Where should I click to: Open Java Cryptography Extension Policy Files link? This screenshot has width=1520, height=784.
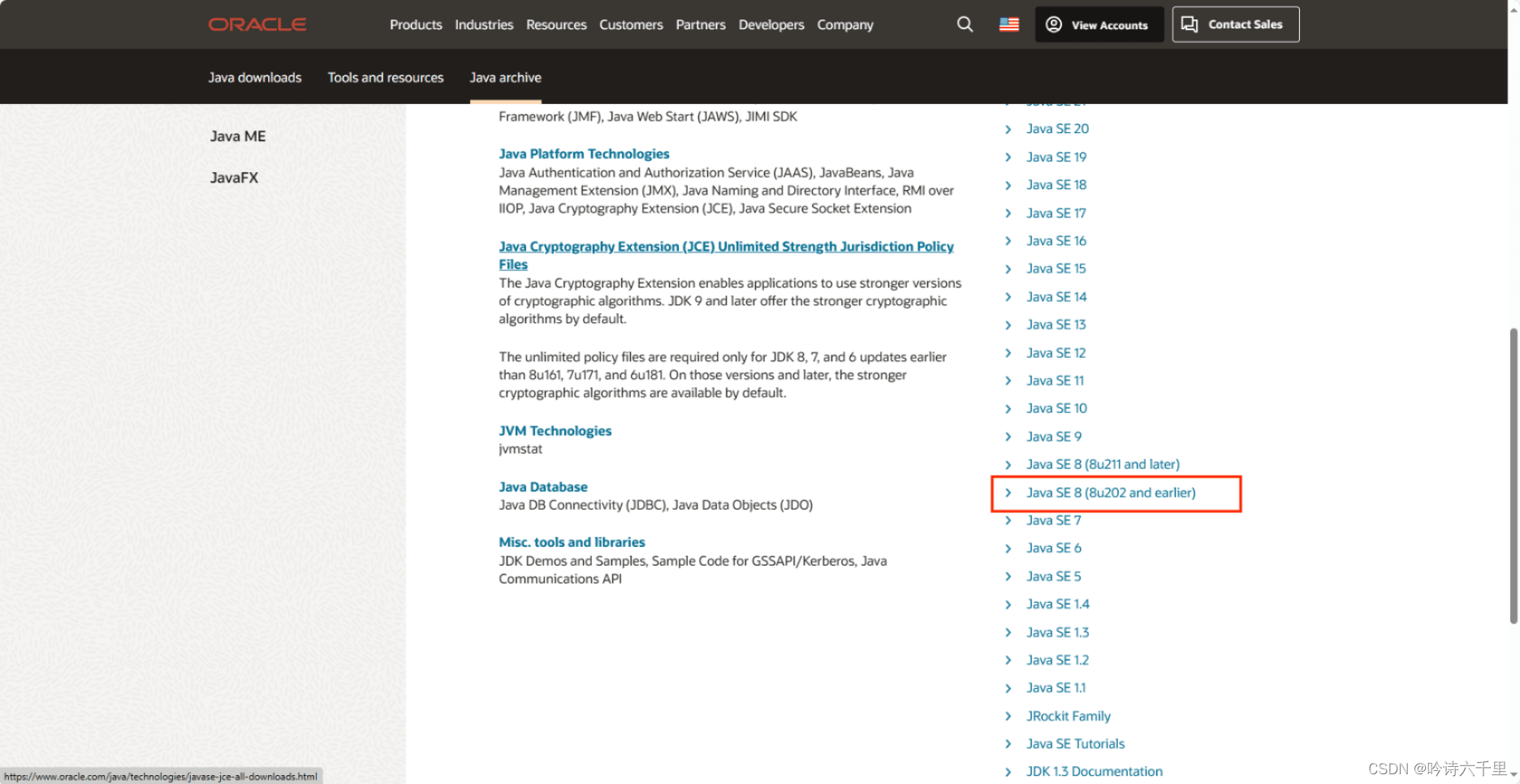tap(726, 255)
